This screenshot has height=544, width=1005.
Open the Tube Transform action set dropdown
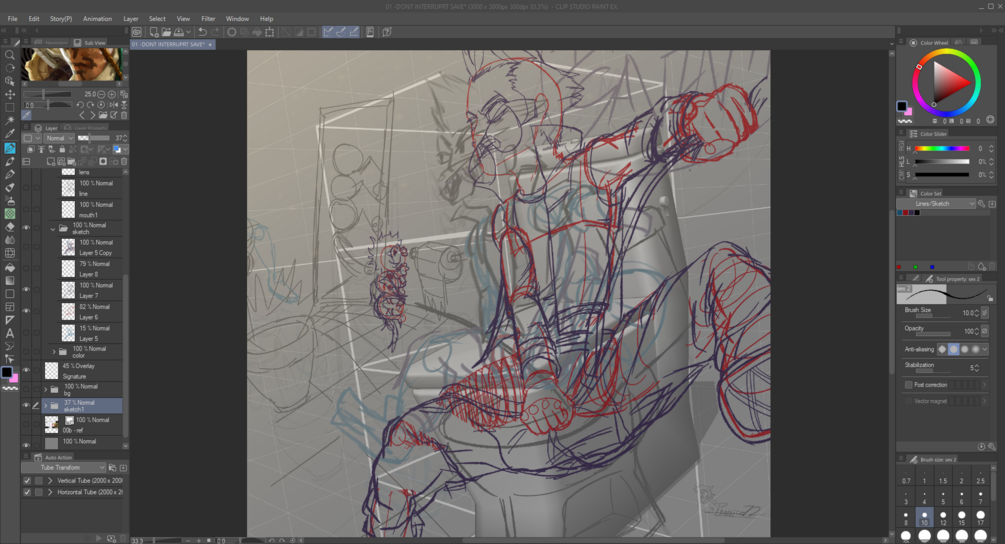pos(65,468)
